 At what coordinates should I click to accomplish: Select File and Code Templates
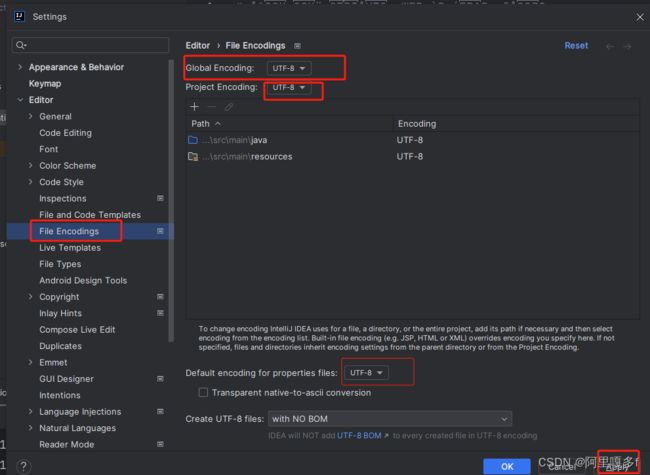[x=90, y=215]
